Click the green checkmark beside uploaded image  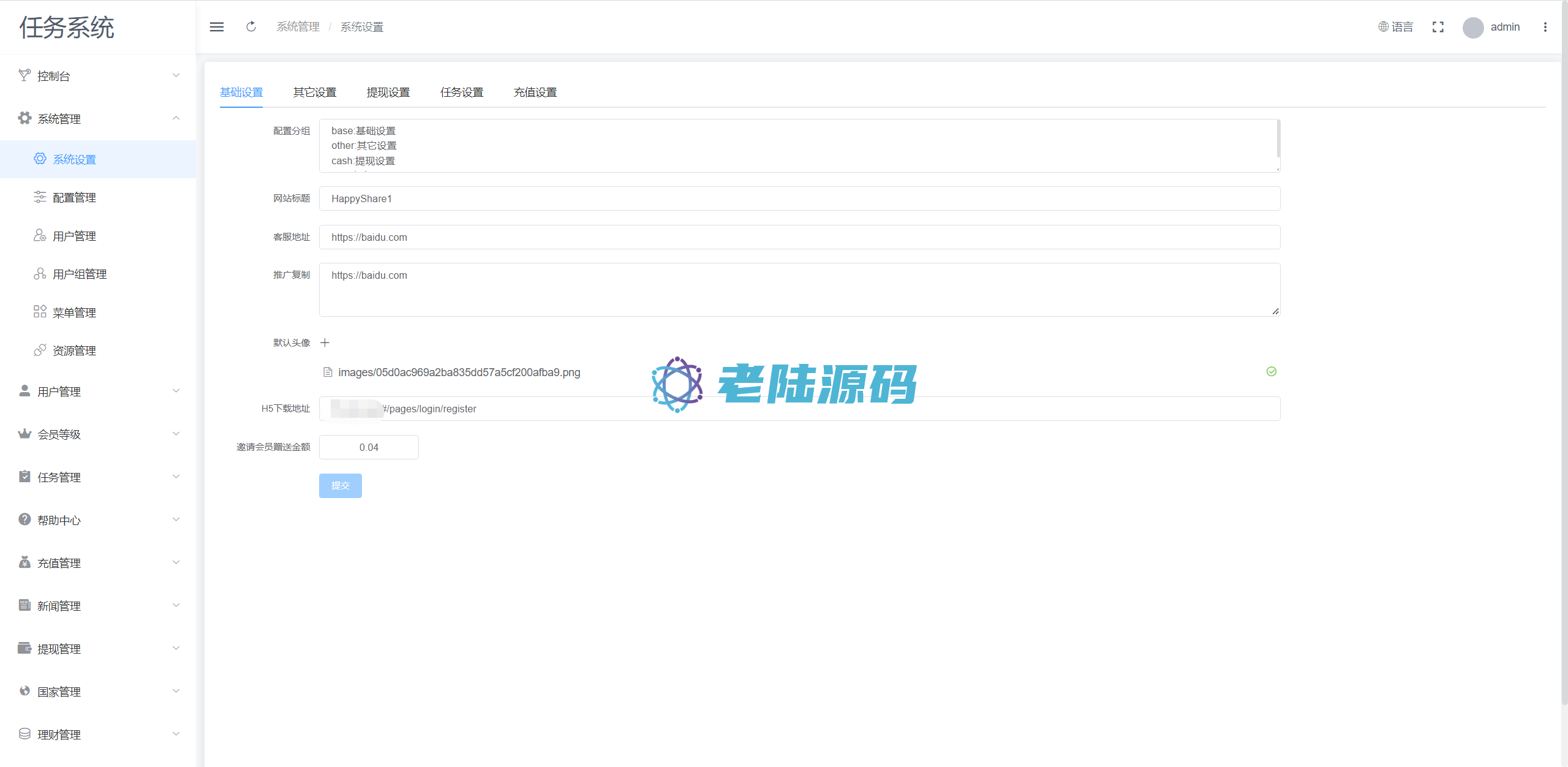tap(1272, 372)
